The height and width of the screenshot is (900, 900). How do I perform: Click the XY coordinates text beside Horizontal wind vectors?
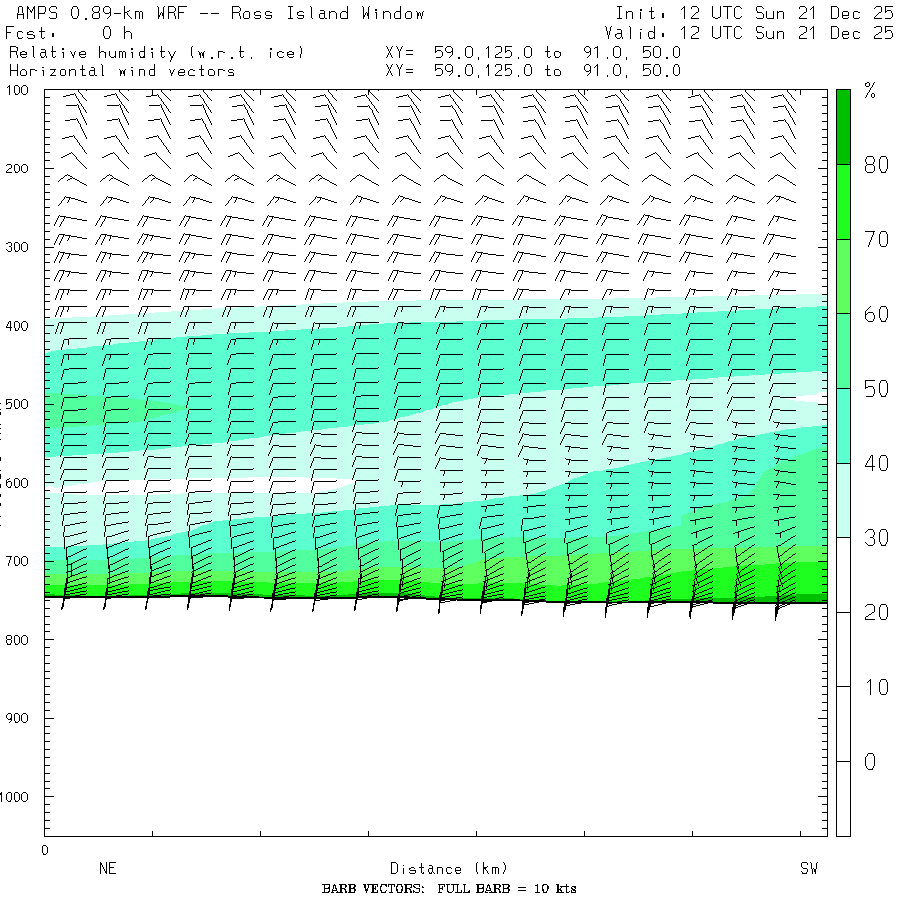tap(533, 71)
